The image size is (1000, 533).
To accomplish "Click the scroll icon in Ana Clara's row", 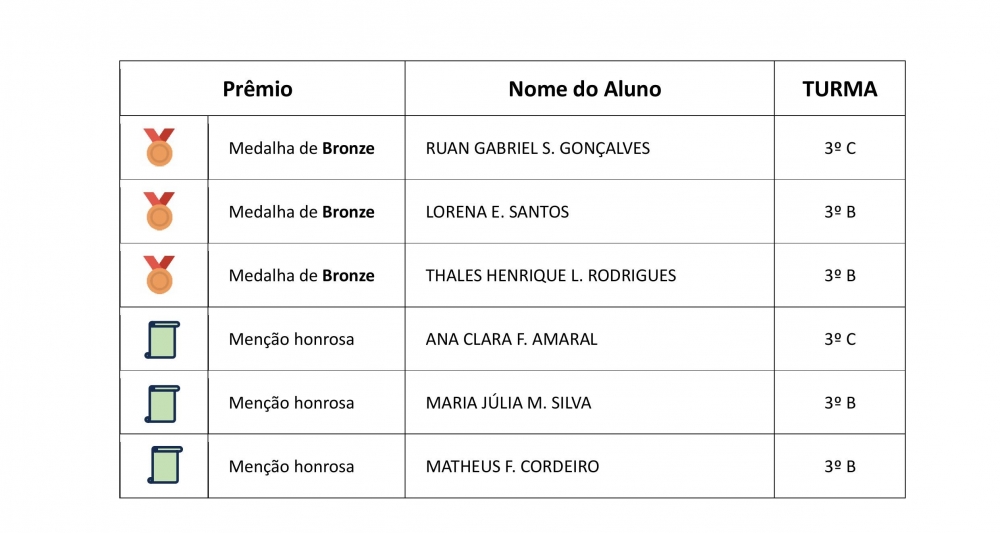I will pos(162,339).
